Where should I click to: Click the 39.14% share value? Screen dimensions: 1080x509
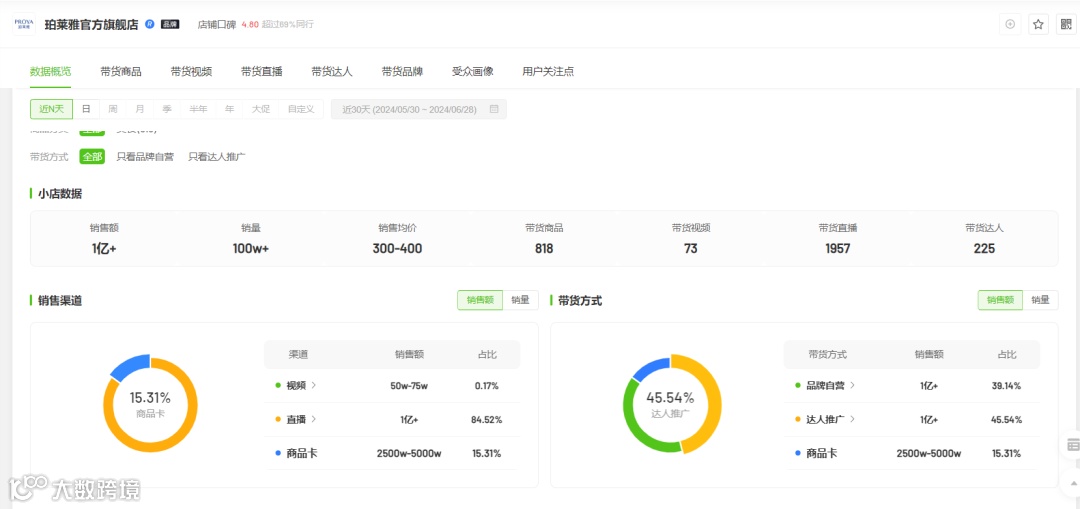coord(1006,386)
